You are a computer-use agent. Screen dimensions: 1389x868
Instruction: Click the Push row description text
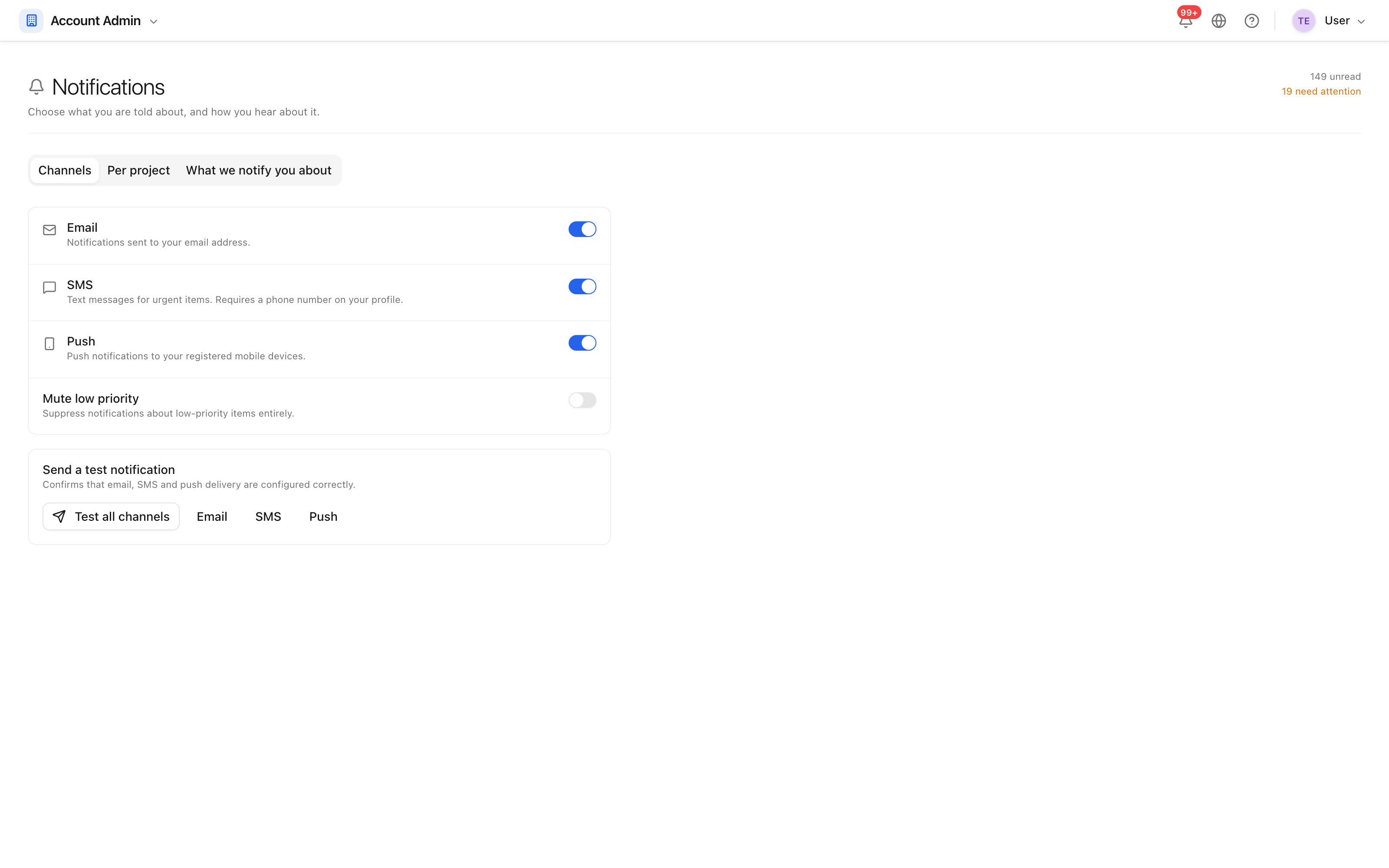pos(186,356)
